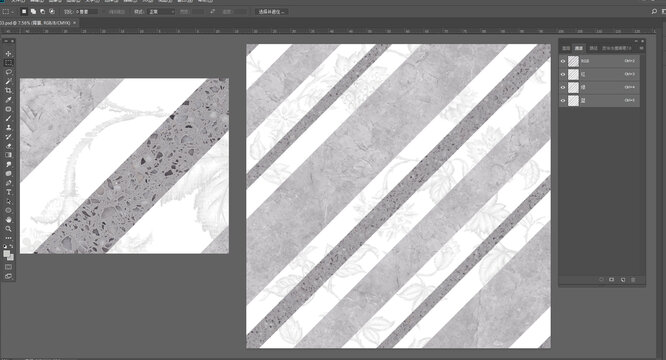Select the Clone Stamp tool
Screen dimensions: 666x360
tap(8, 127)
